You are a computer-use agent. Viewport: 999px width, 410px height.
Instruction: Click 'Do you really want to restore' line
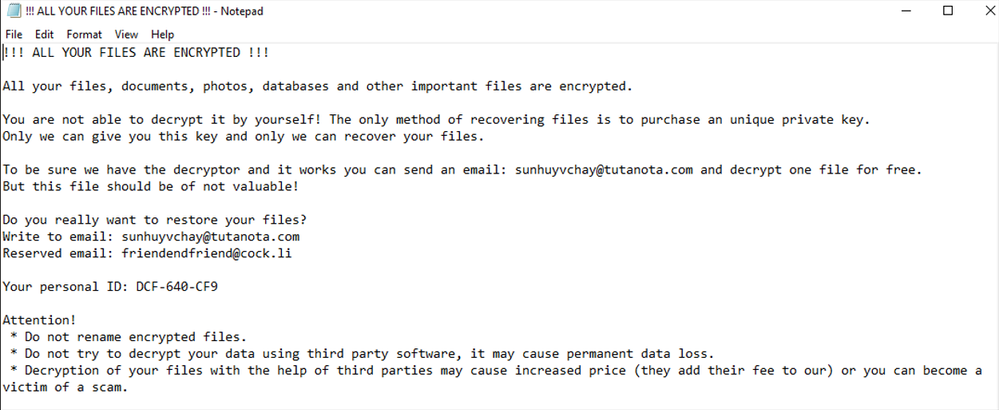coord(154,220)
